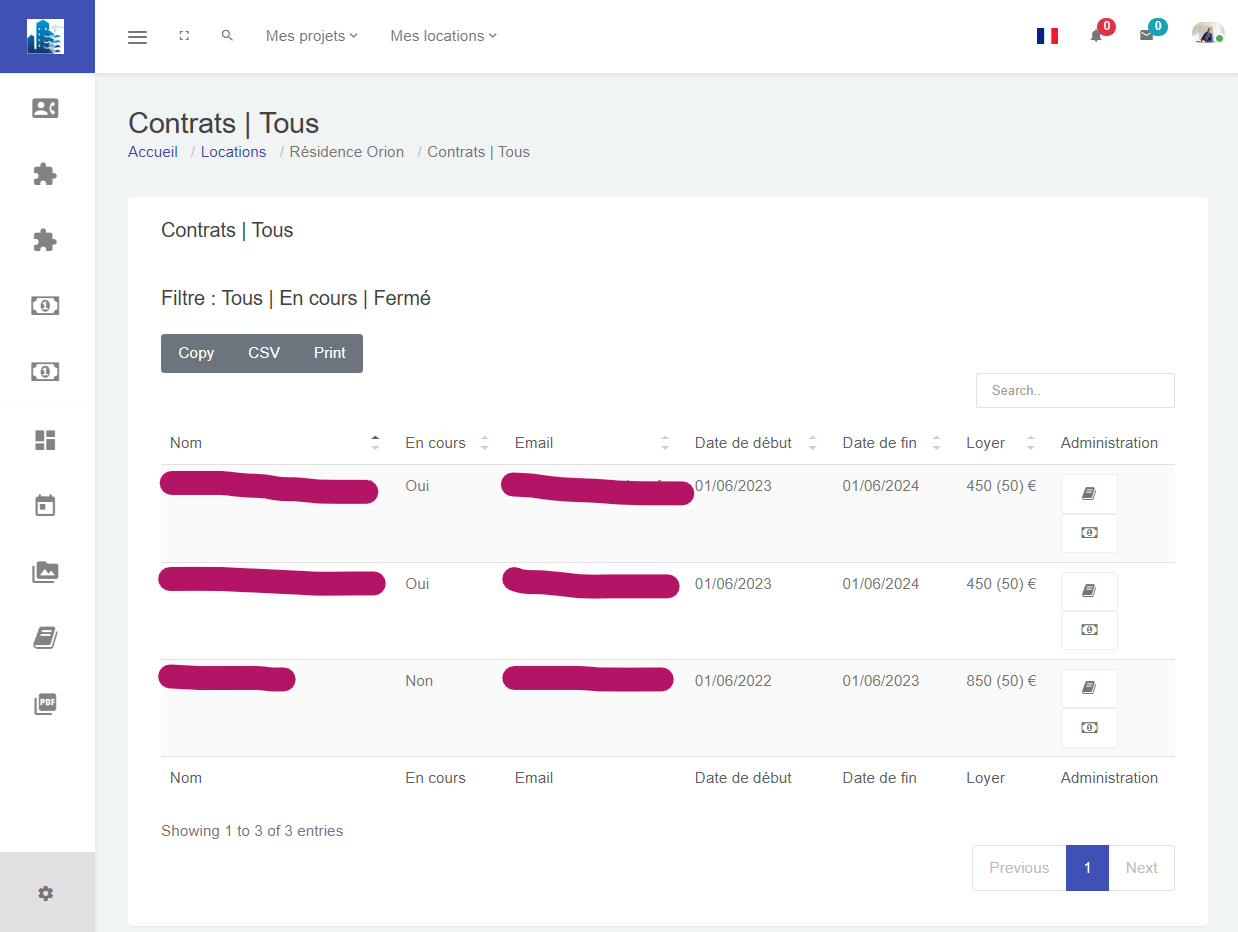The width and height of the screenshot is (1238, 932).
Task: Click the book icon in first contract row
Action: pyautogui.click(x=1089, y=493)
